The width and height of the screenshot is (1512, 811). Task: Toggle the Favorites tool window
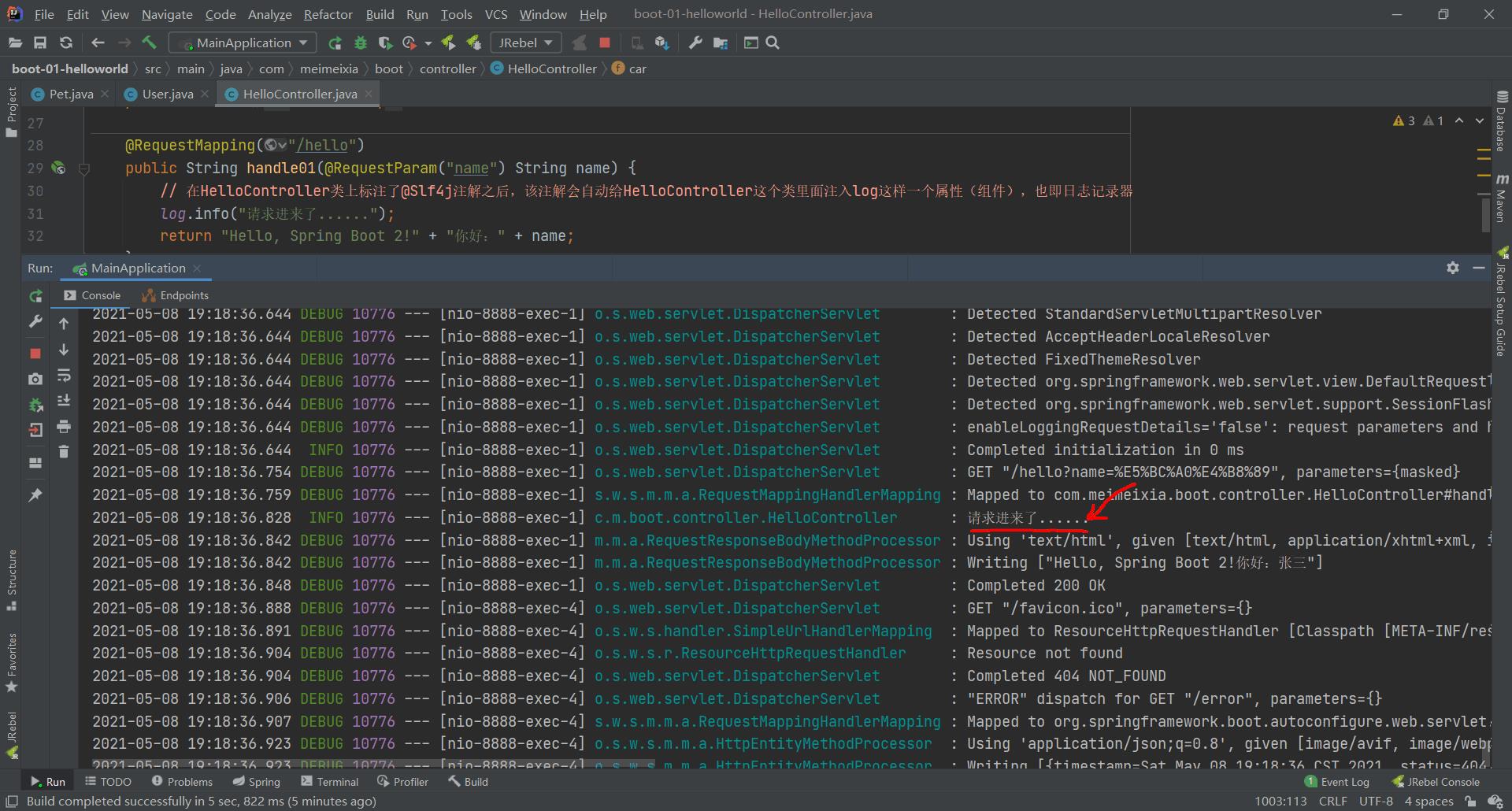pos(11,662)
